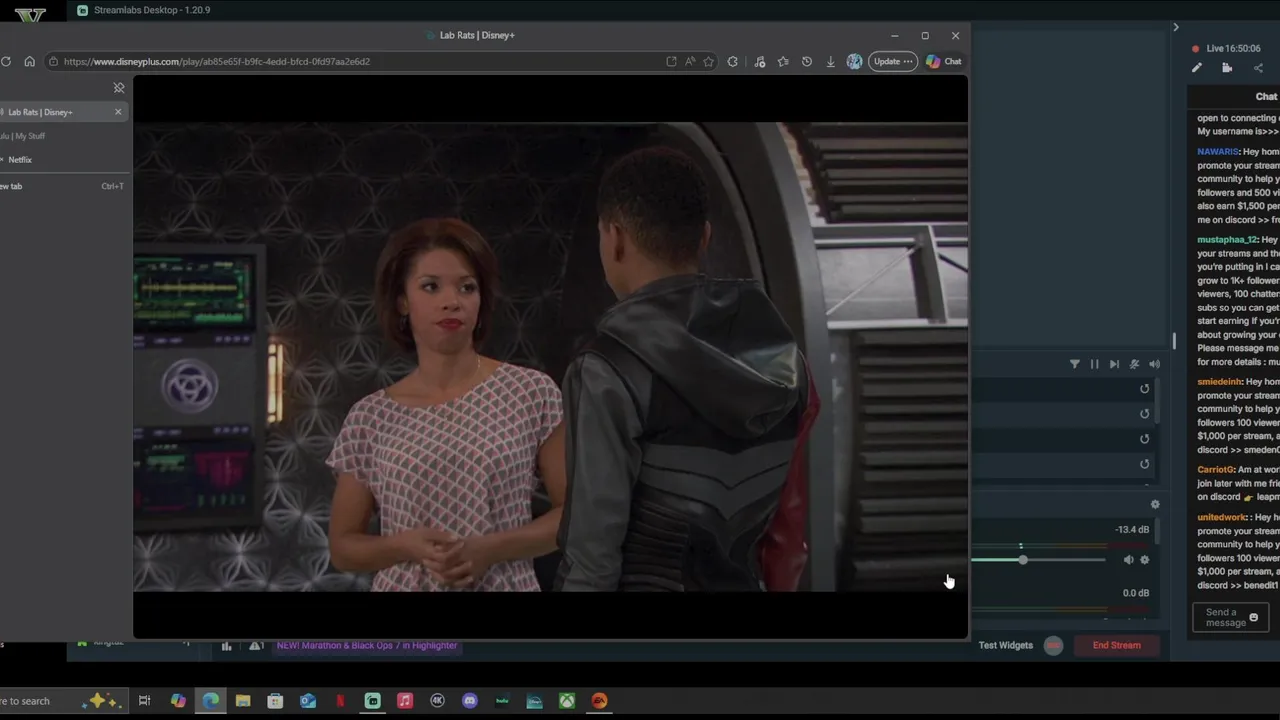Screen dimensions: 1280x720
Task: Click the Read aloud icon in the address bar
Action: (x=690, y=62)
